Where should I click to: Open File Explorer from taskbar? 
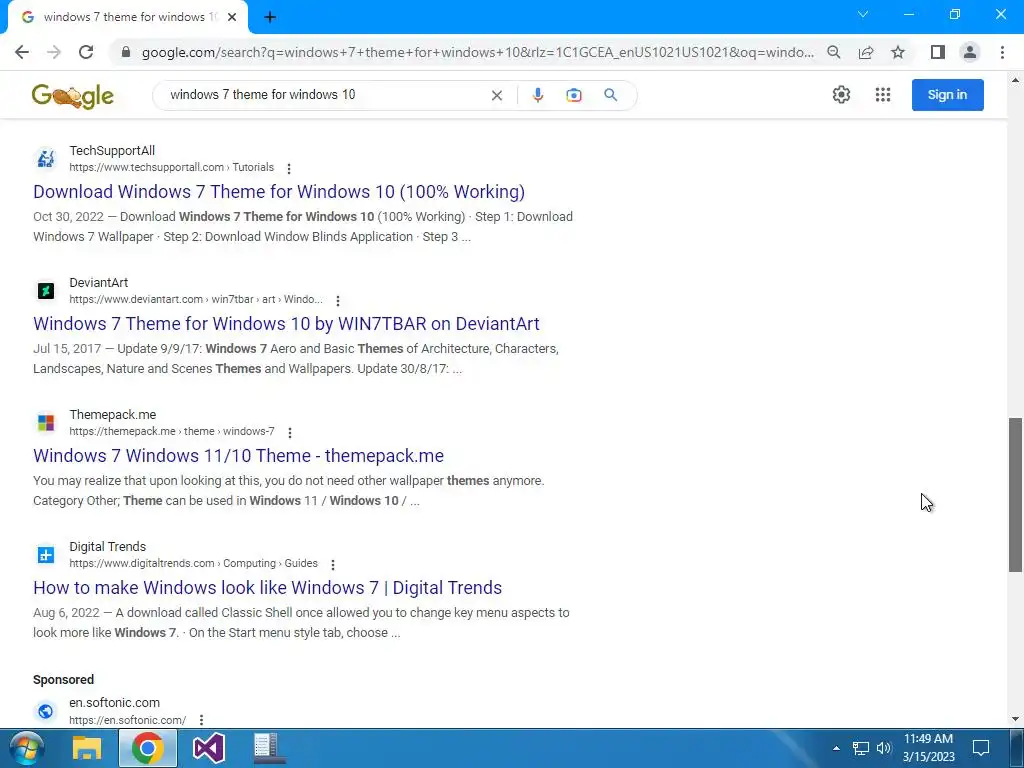87,748
